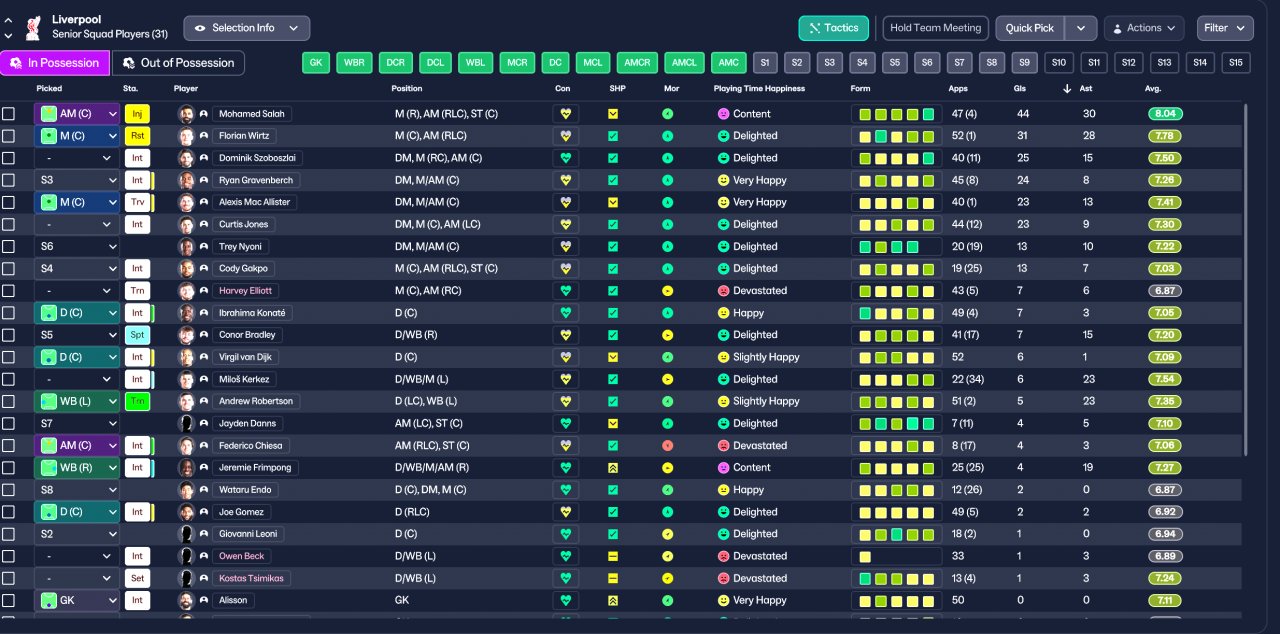Tick the checkbox for Alisson
This screenshot has height=634, width=1280.
(x=9, y=600)
